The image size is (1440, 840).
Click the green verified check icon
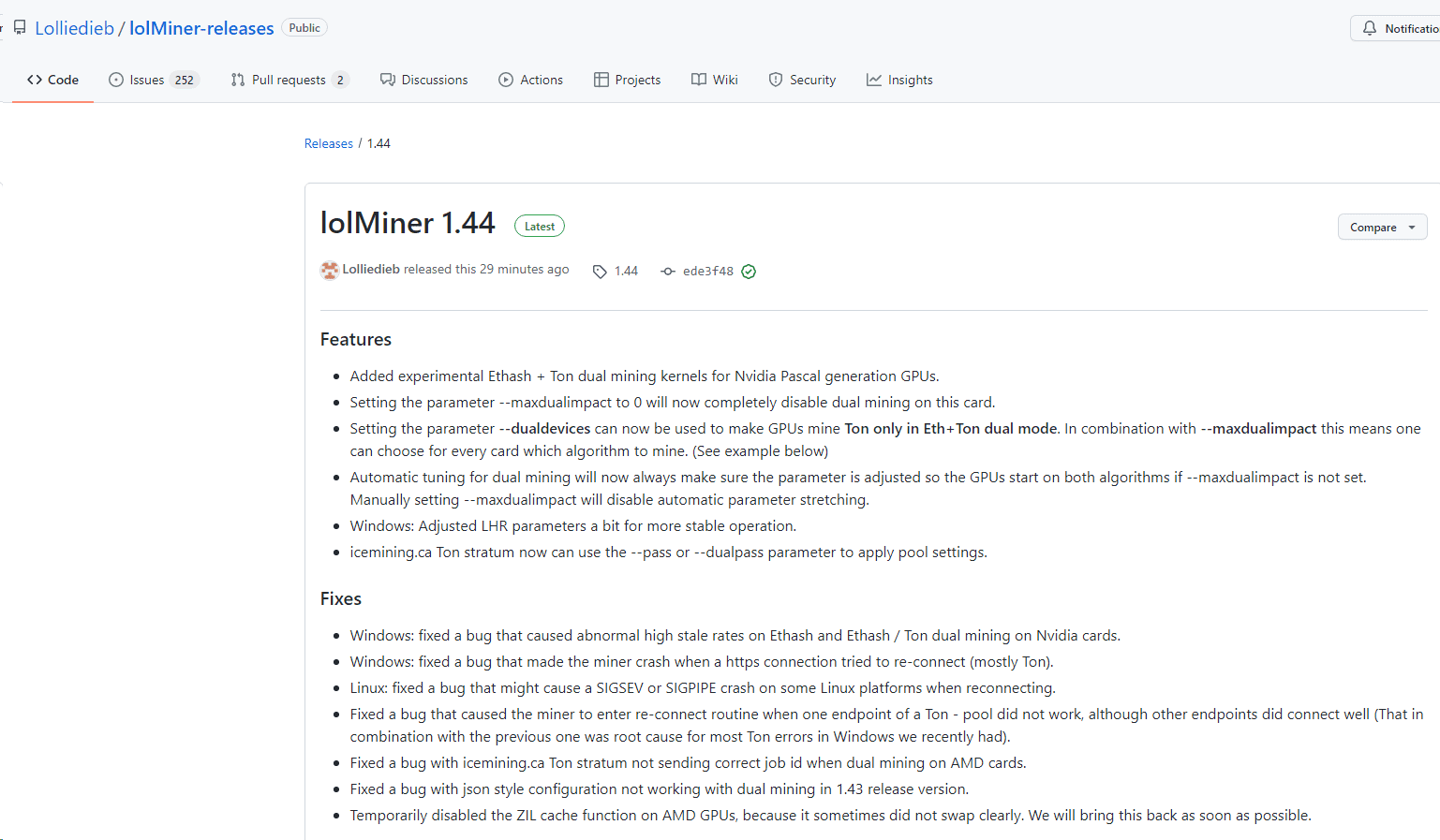749,272
